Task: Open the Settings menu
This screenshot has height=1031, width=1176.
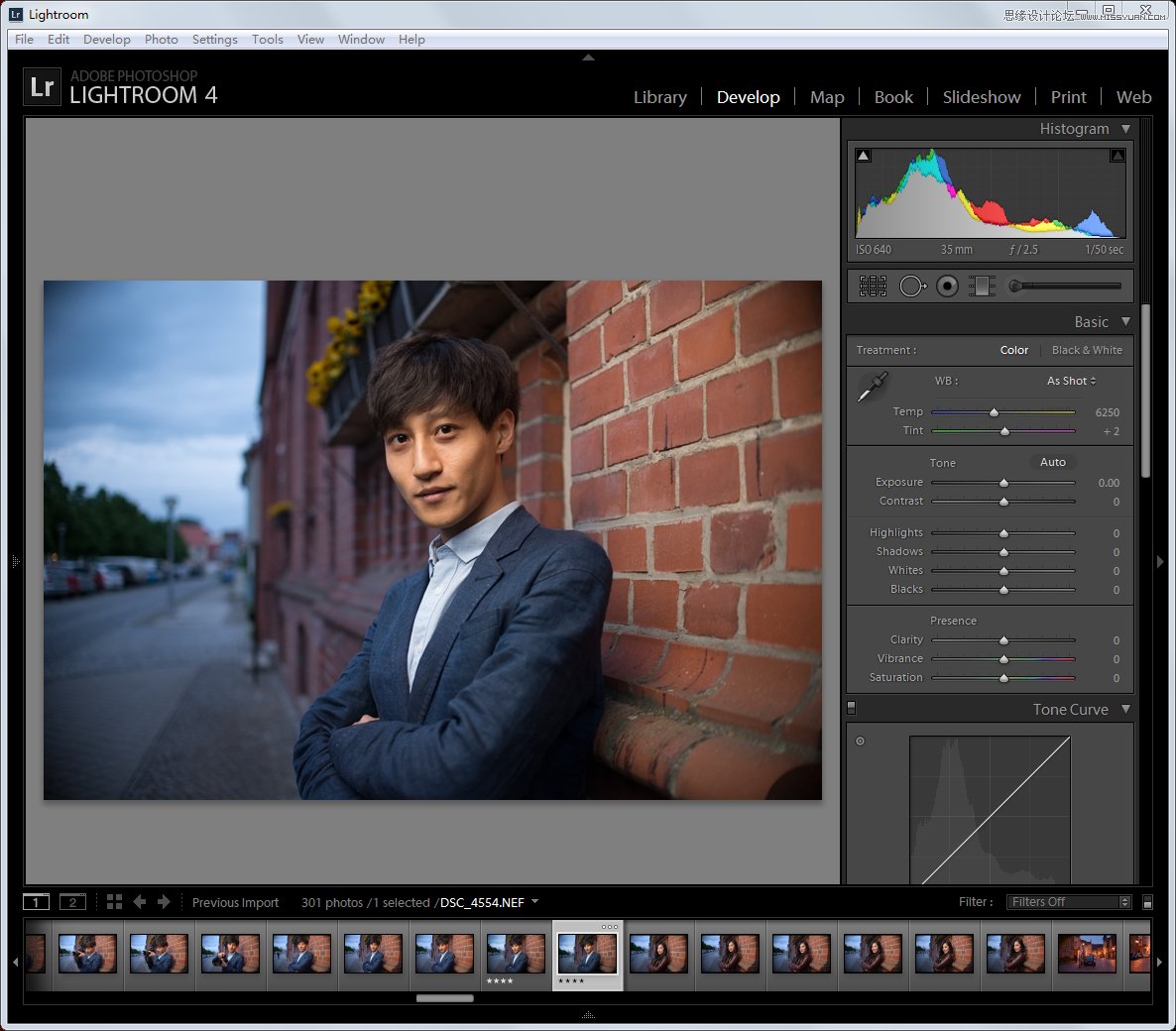Action: [214, 40]
